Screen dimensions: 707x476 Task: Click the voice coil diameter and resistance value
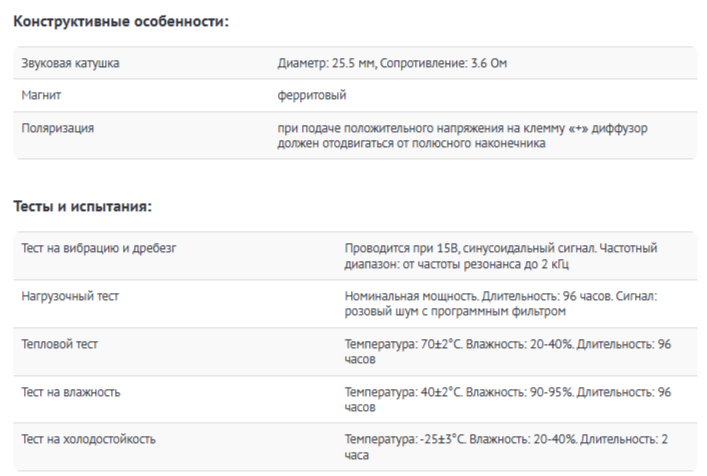coord(392,63)
